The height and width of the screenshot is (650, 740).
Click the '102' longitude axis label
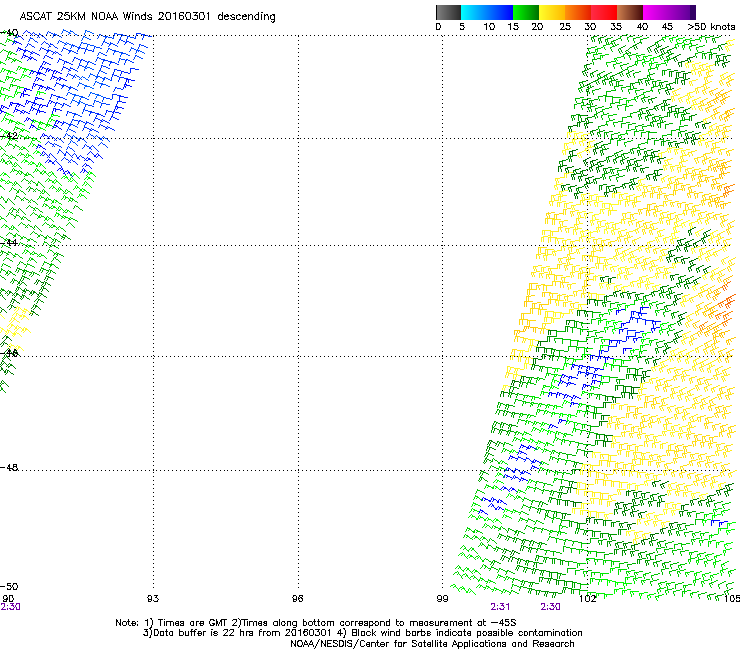(588, 599)
